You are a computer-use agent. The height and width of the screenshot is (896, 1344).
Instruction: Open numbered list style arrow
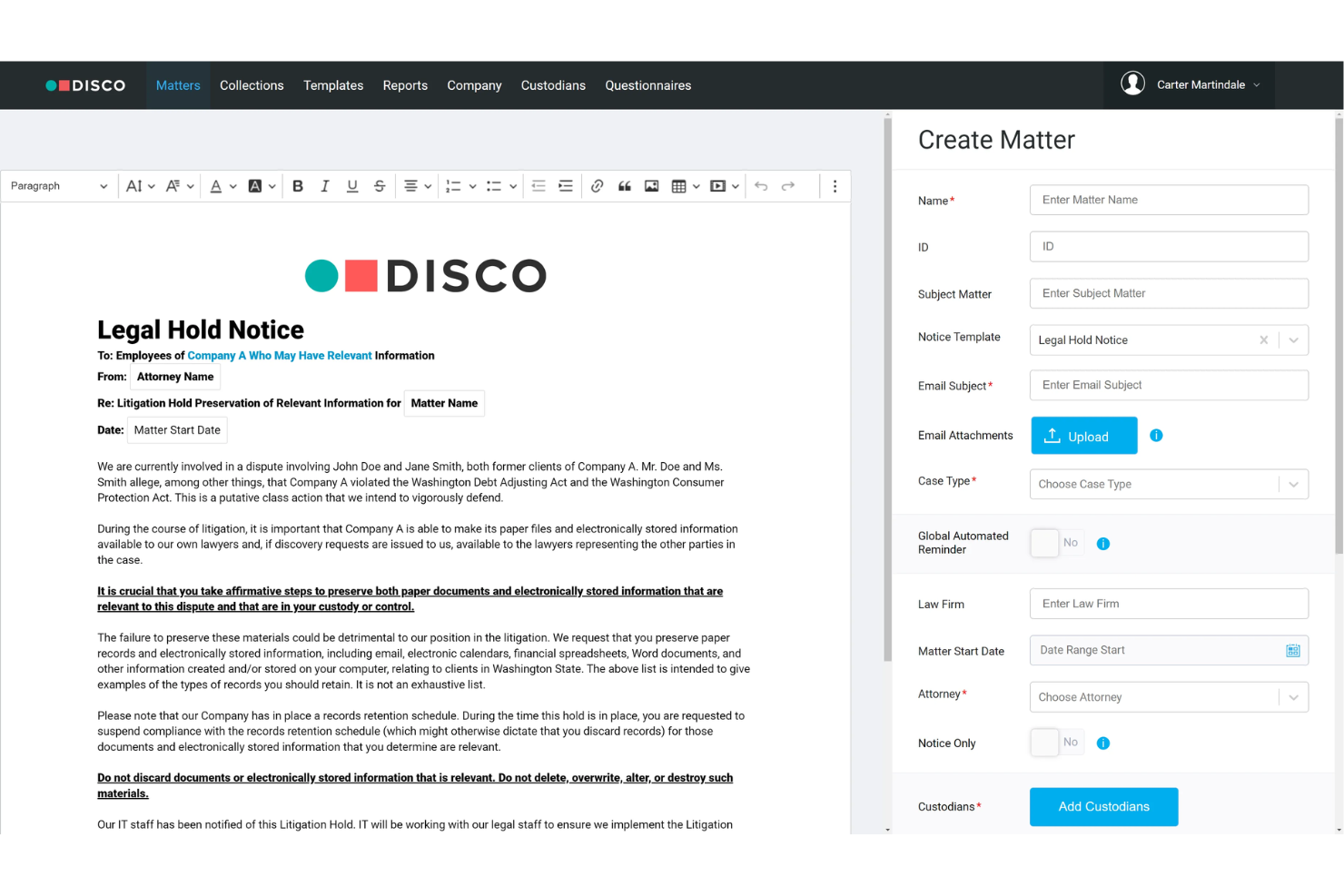click(x=472, y=186)
